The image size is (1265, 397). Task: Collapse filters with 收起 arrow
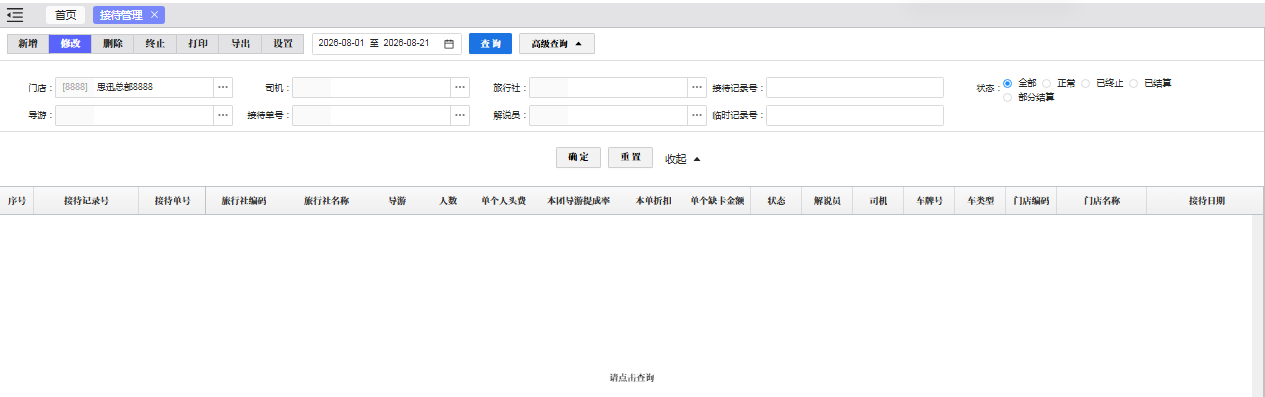[684, 159]
